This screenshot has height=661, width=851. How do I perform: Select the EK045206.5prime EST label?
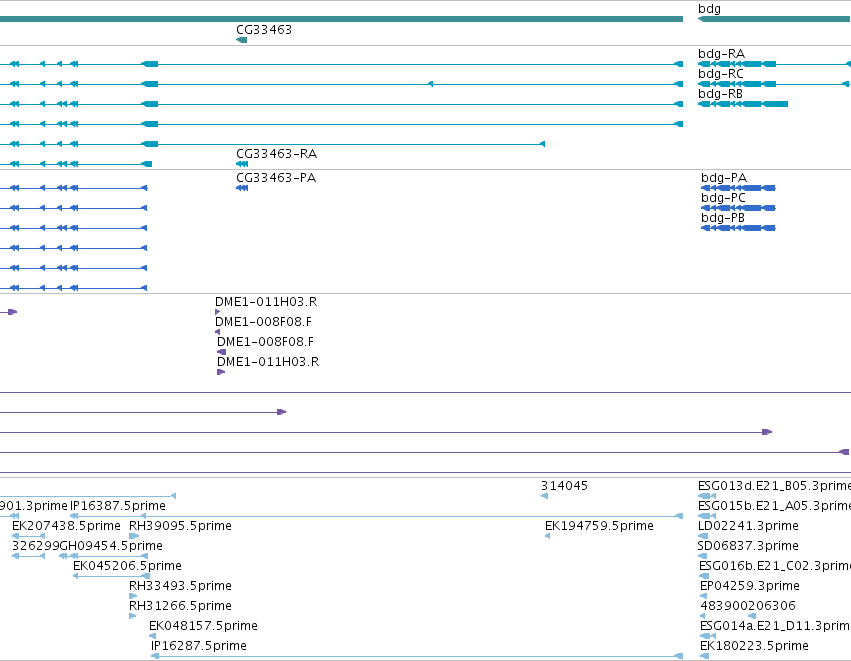128,566
